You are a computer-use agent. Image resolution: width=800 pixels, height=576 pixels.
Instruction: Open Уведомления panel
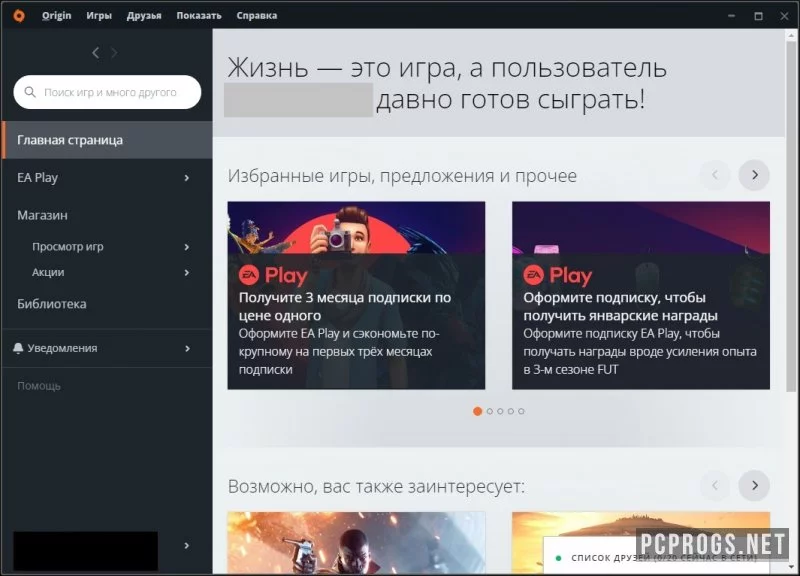[107, 348]
